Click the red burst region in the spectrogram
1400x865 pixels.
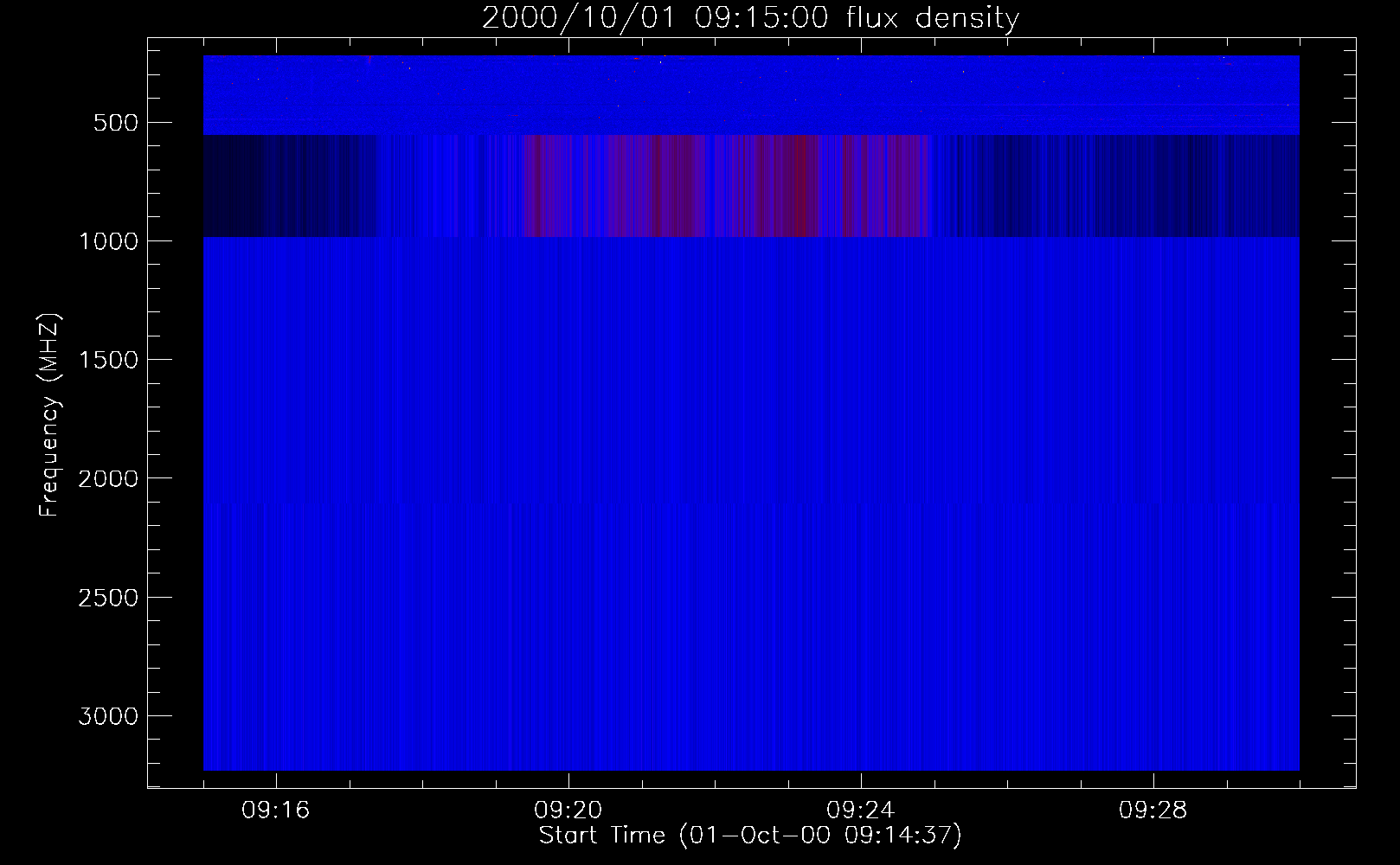[x=727, y=186]
